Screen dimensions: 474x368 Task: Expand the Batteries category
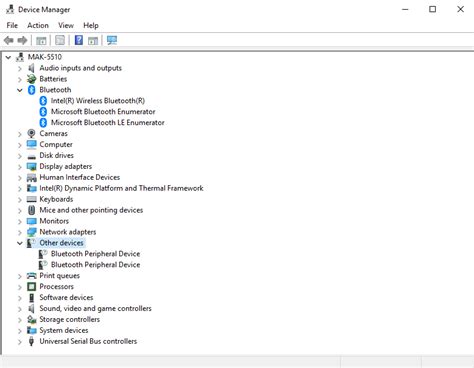20,79
